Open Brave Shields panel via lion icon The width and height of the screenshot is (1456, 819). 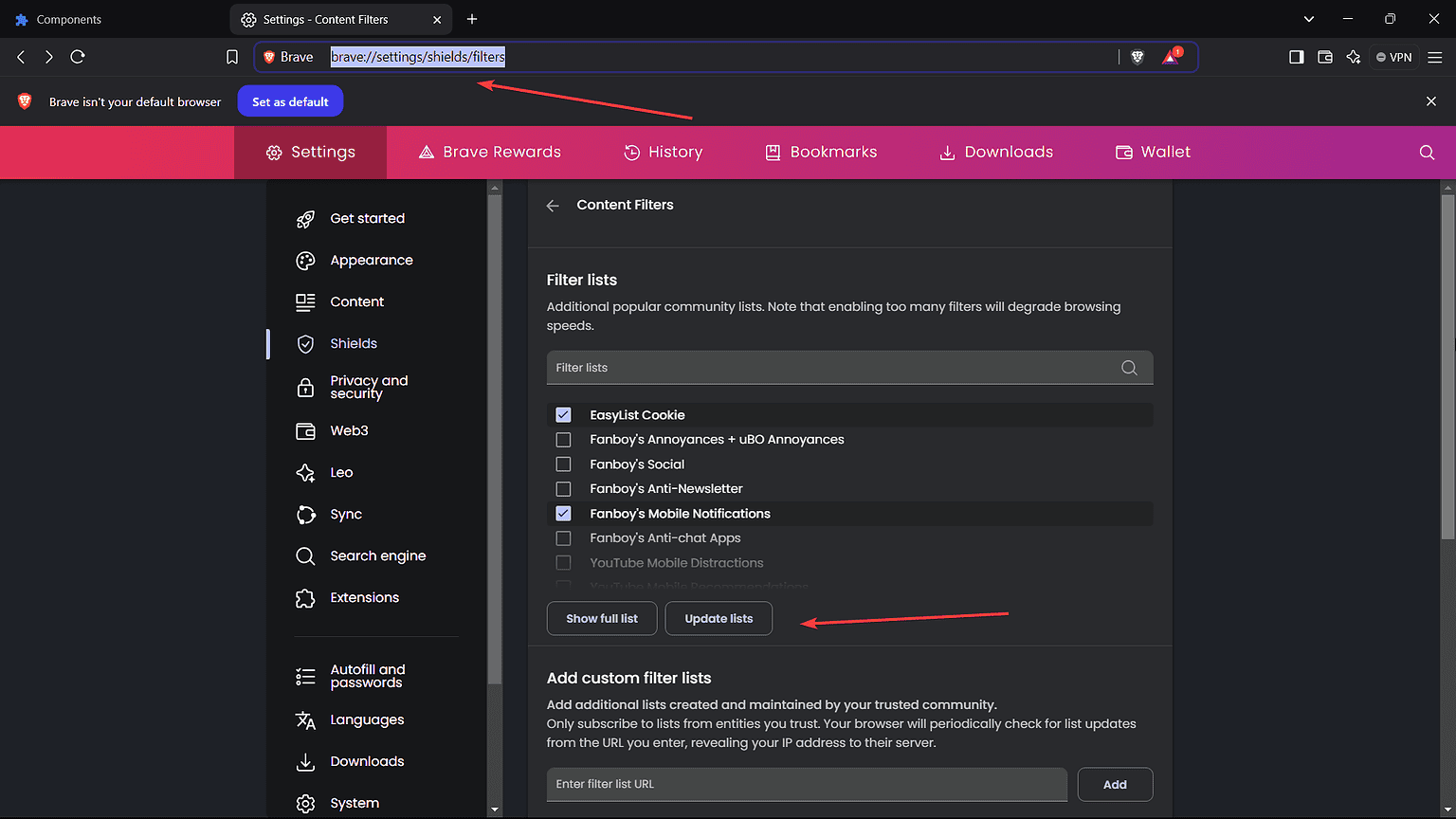click(1137, 57)
